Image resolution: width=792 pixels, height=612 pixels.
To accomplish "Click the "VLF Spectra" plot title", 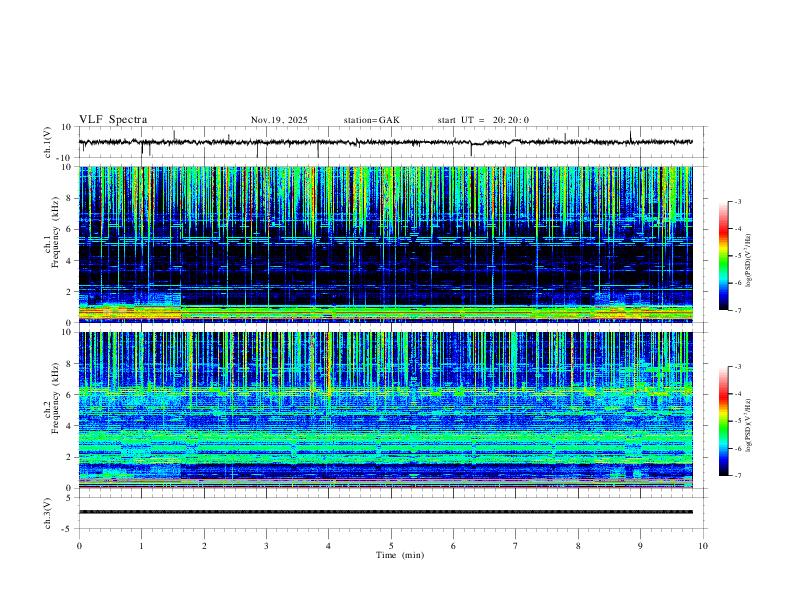I will (x=113, y=120).
